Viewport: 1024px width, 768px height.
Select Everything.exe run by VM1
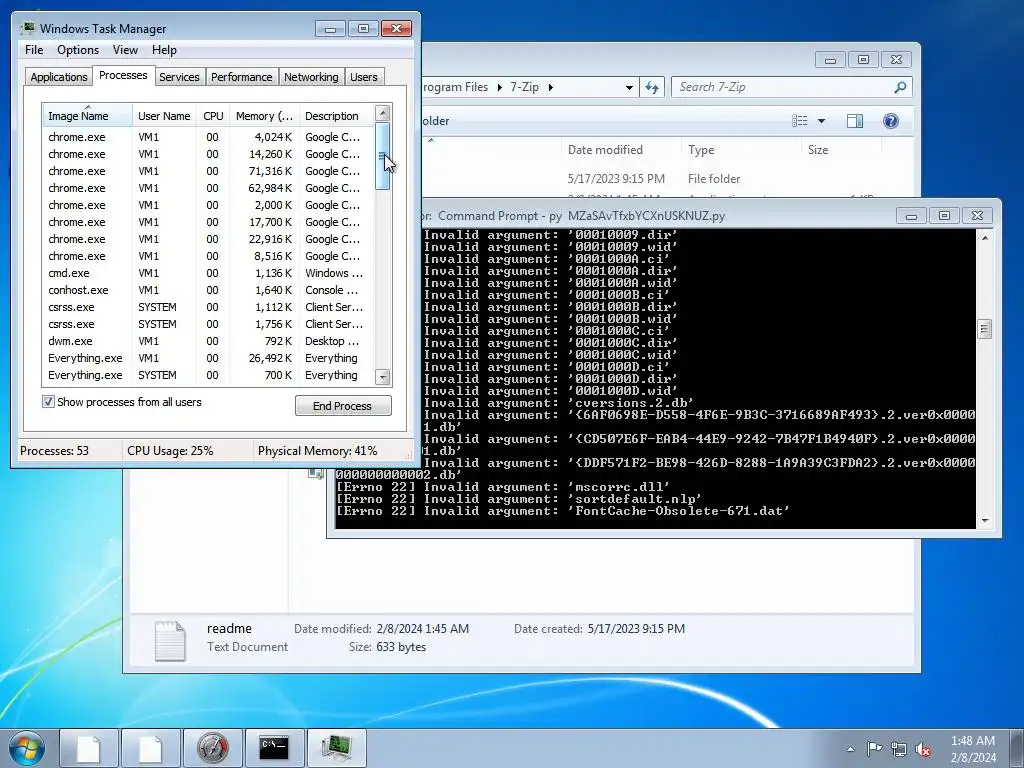(x=208, y=358)
